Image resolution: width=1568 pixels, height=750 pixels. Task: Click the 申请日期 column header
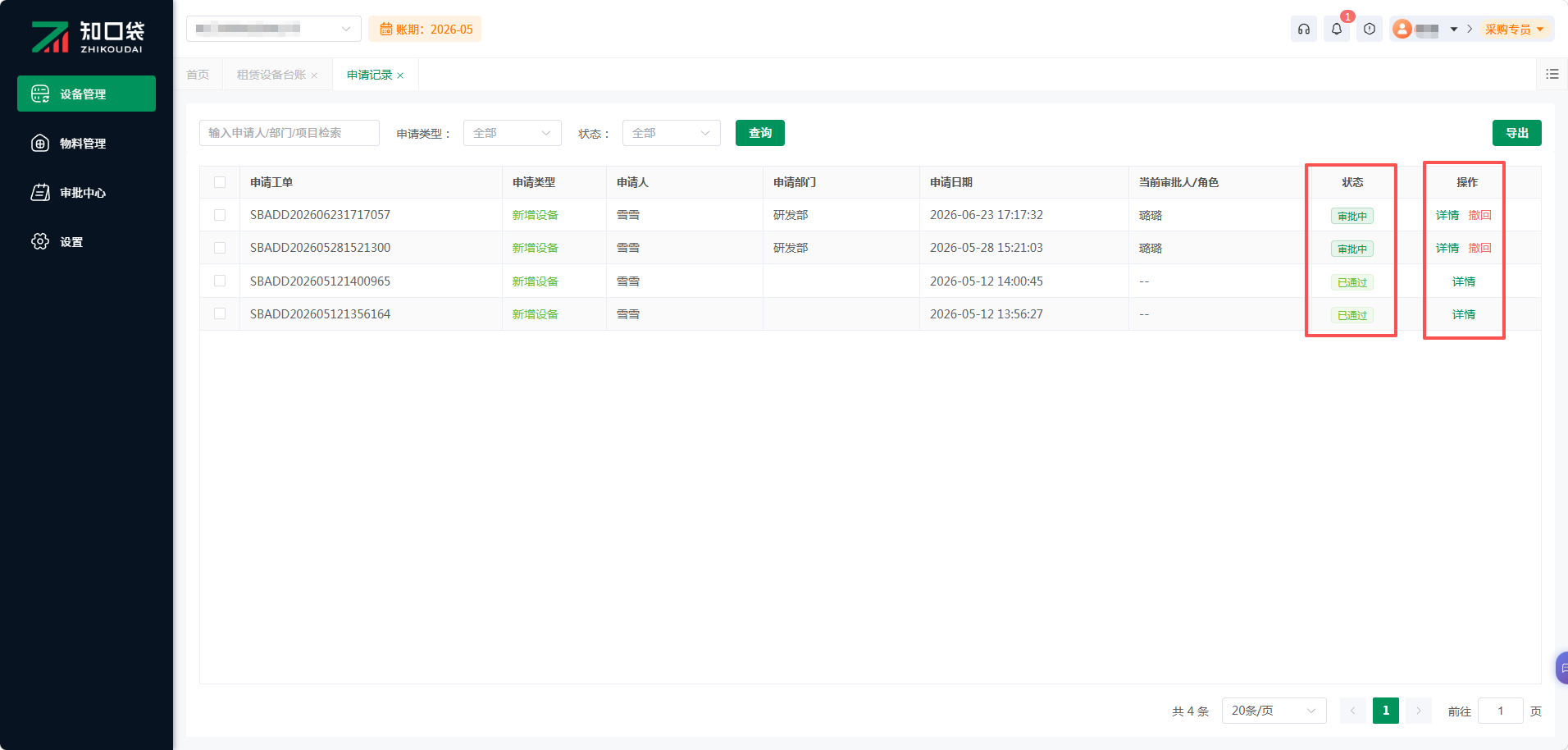(951, 182)
